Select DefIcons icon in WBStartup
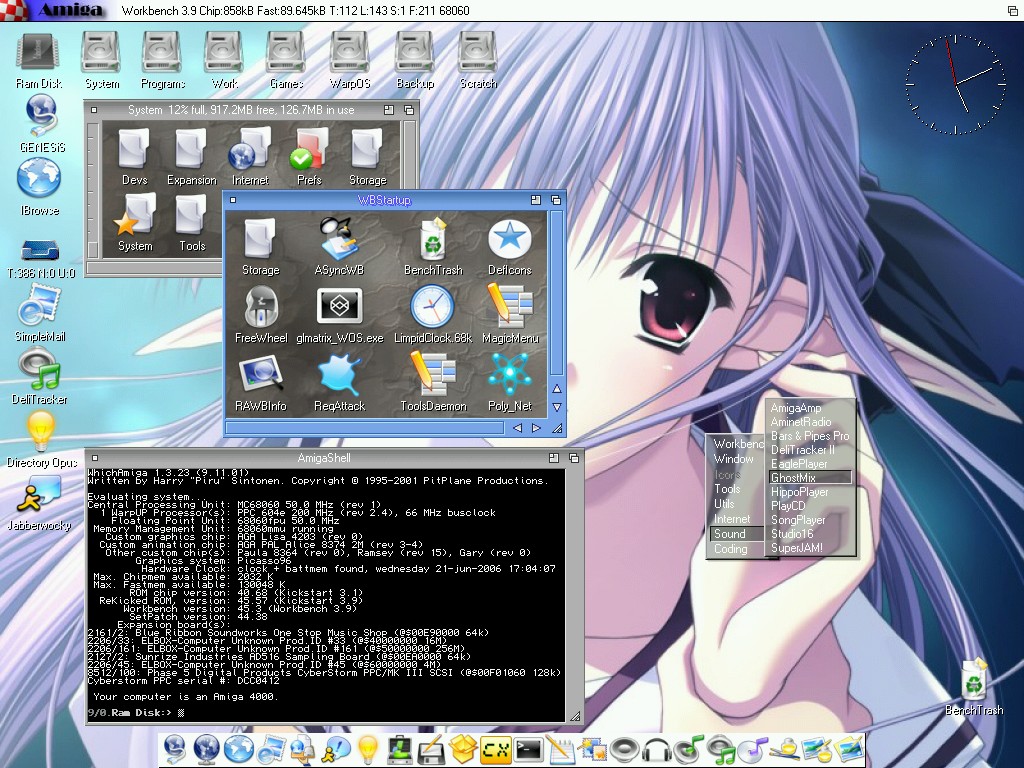 [x=509, y=246]
